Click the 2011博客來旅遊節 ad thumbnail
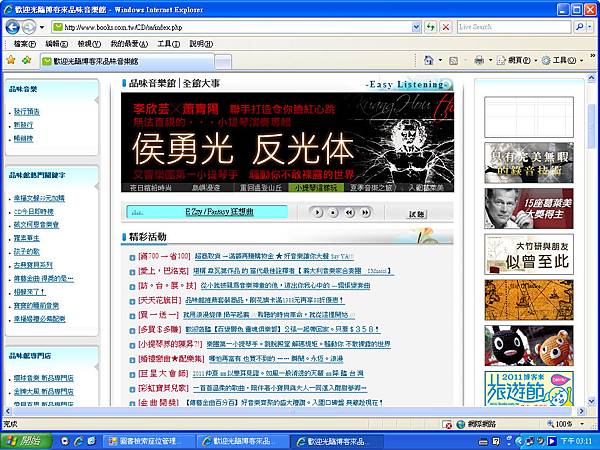 pos(529,388)
